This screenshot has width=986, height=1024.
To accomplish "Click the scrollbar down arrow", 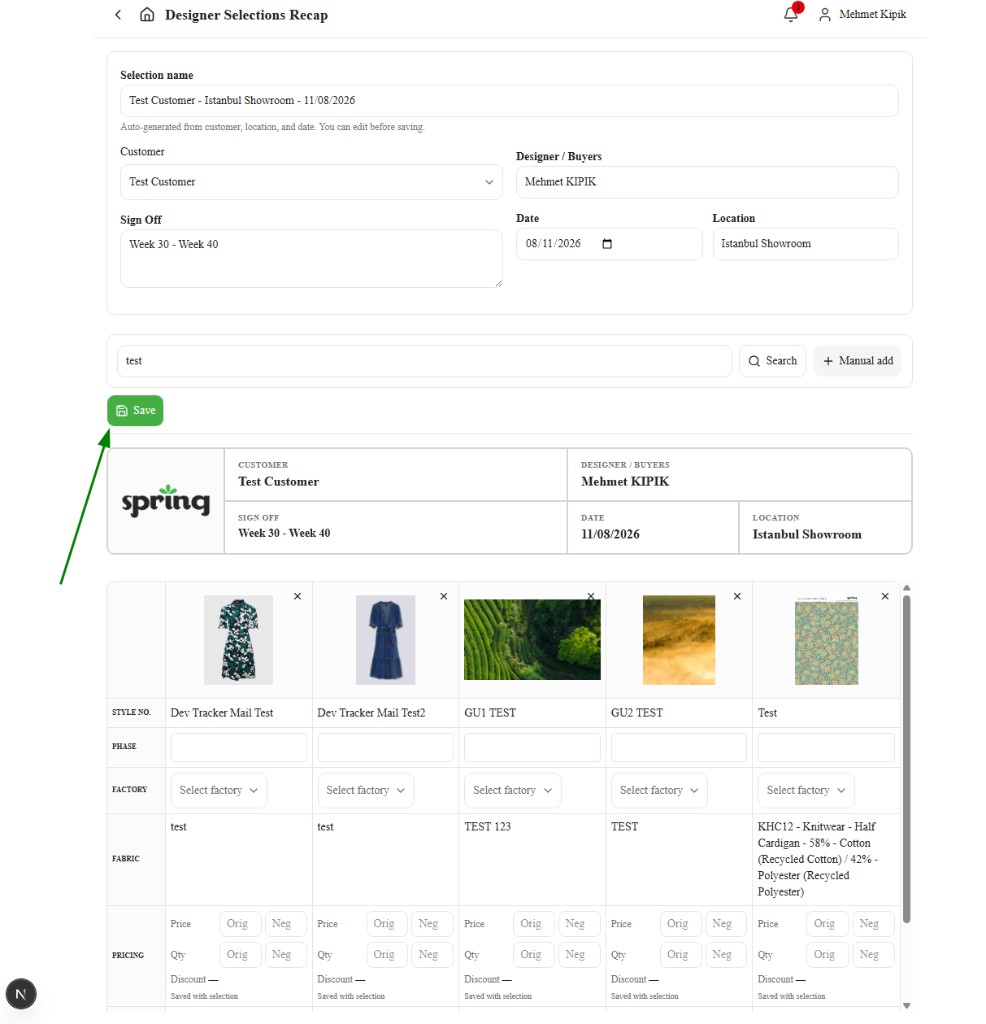I will click(x=906, y=1006).
